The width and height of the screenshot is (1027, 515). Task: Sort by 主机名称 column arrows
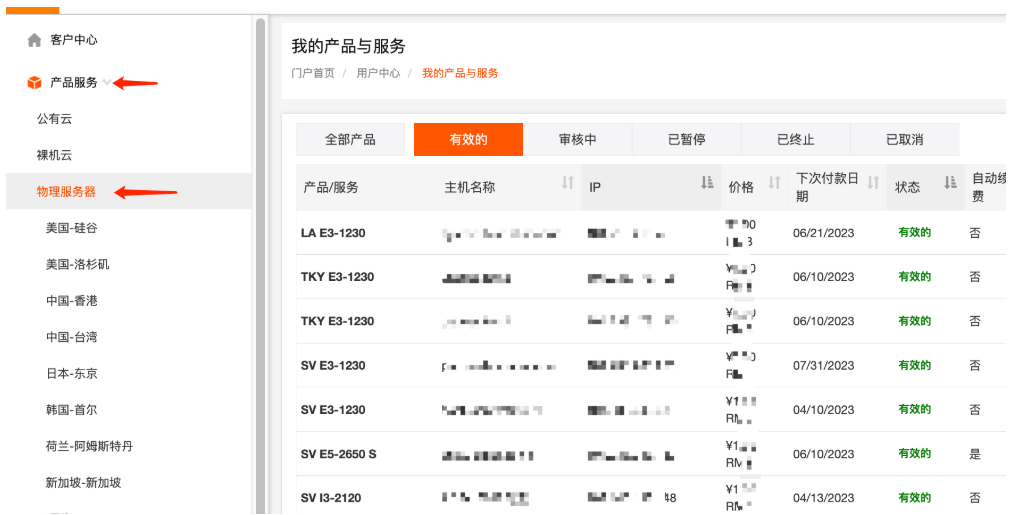click(x=568, y=183)
